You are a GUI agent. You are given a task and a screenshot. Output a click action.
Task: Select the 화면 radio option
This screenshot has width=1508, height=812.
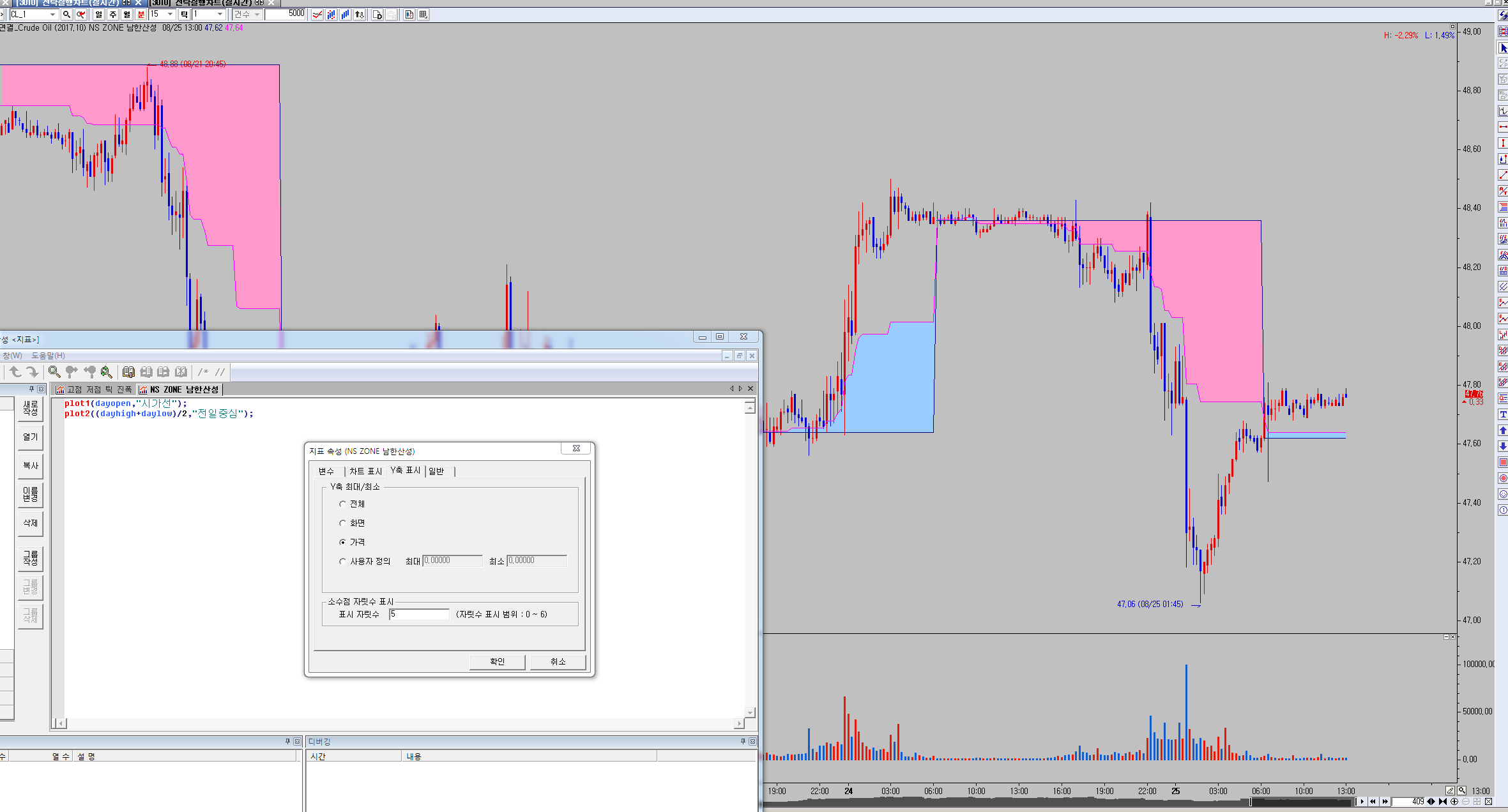coord(343,523)
